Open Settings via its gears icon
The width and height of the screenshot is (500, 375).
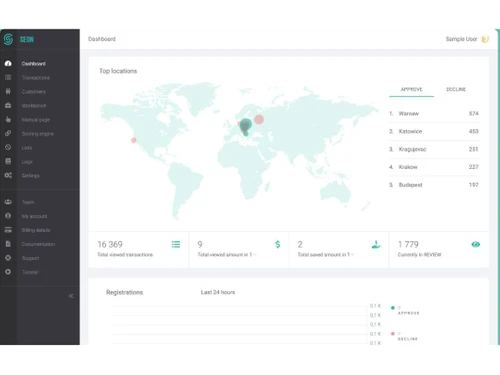tap(8, 175)
